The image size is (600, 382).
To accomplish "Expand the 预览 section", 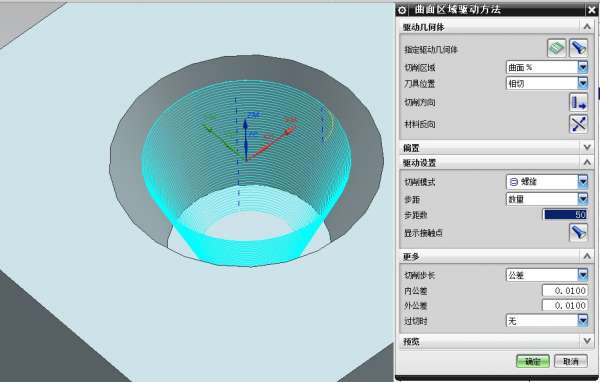I will (x=587, y=341).
